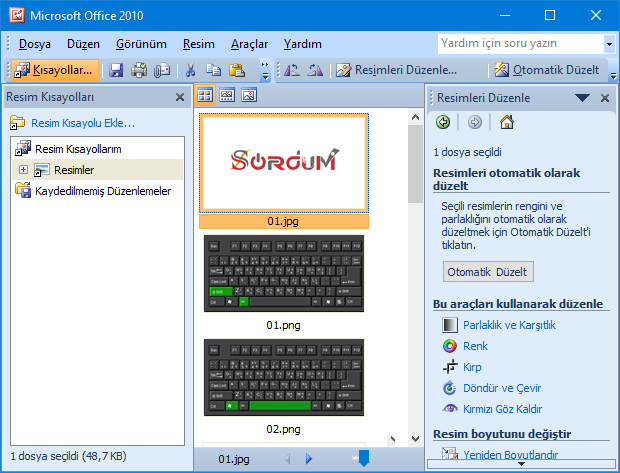Image resolution: width=620 pixels, height=473 pixels.
Task: Select Kaydedilmemiş Düzenlemeler in the tree
Action: [103, 191]
